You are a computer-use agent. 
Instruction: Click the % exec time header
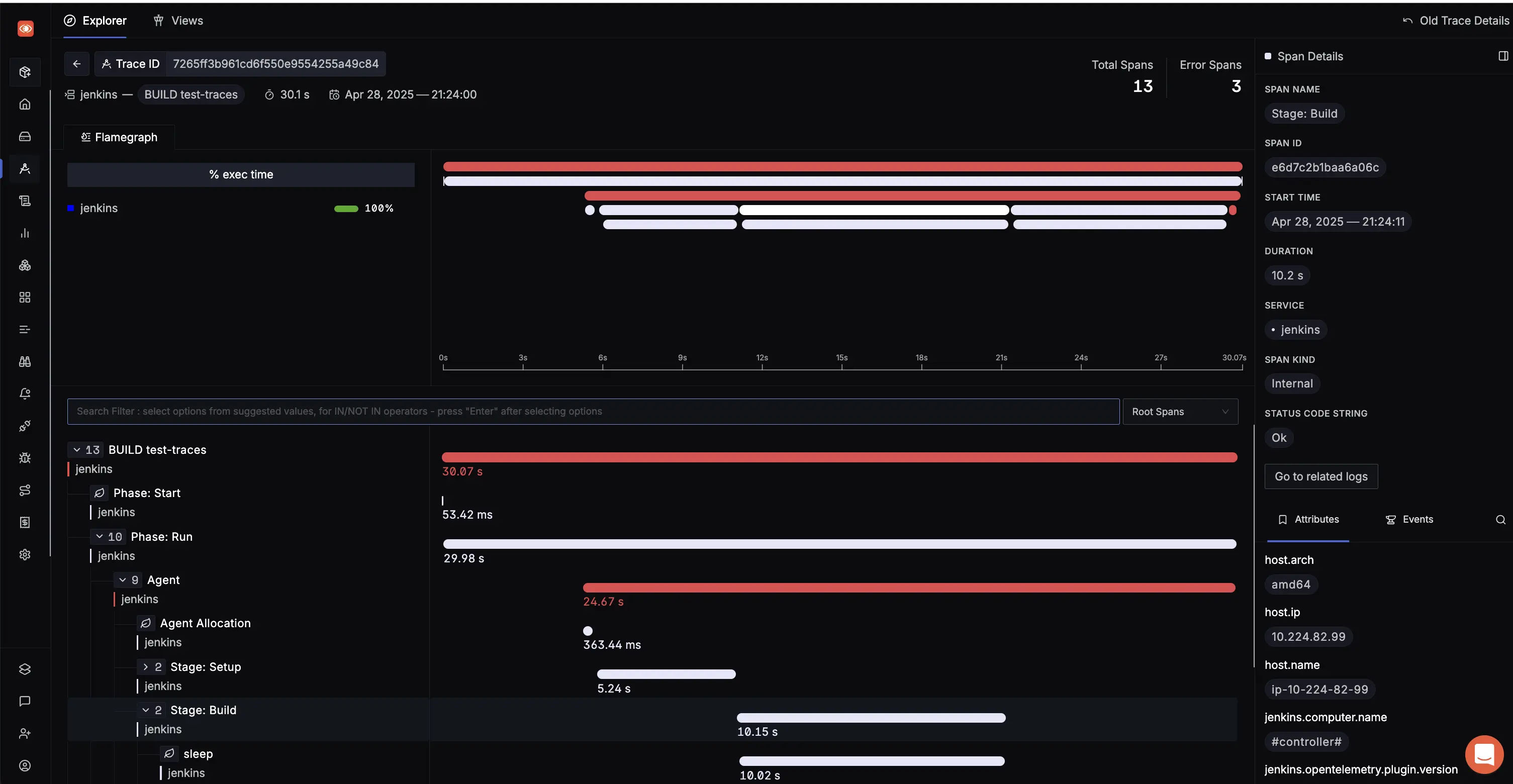tap(241, 175)
